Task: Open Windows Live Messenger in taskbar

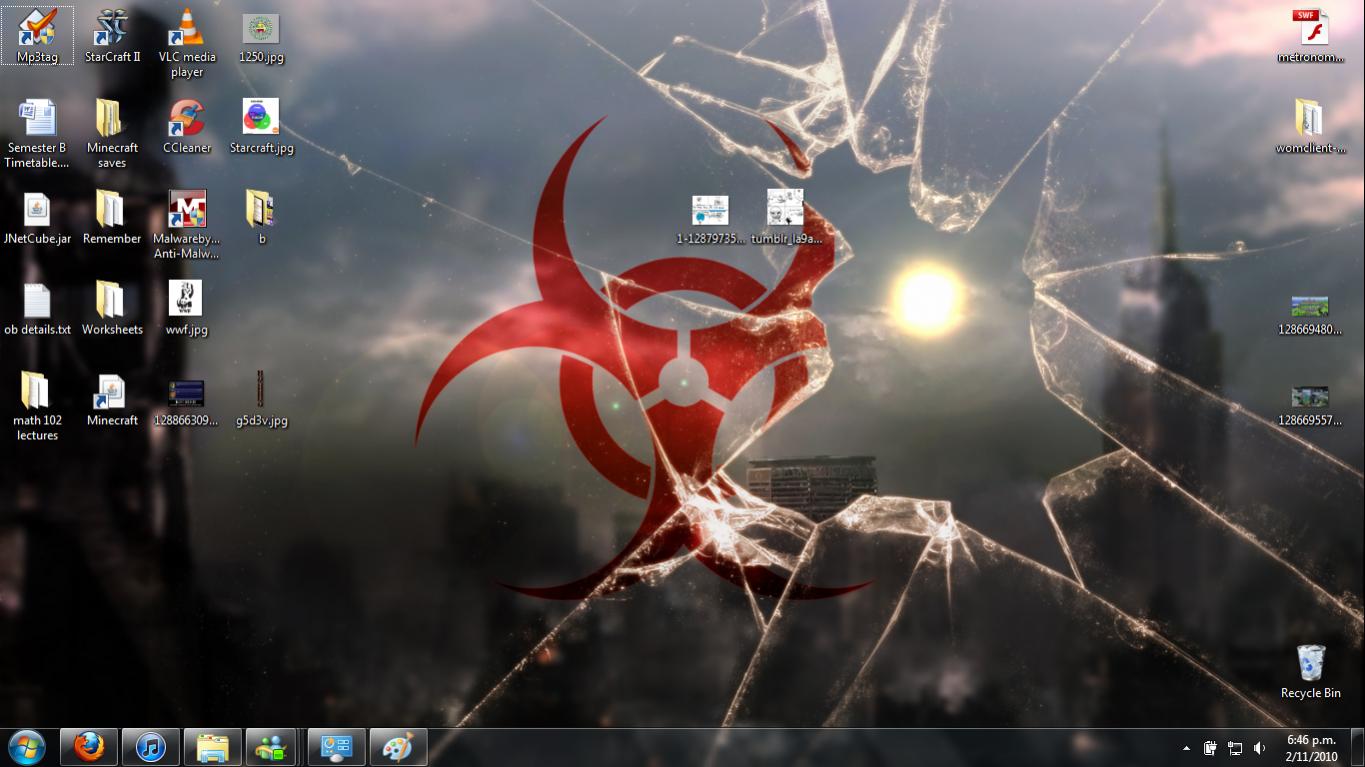Action: tap(271, 747)
